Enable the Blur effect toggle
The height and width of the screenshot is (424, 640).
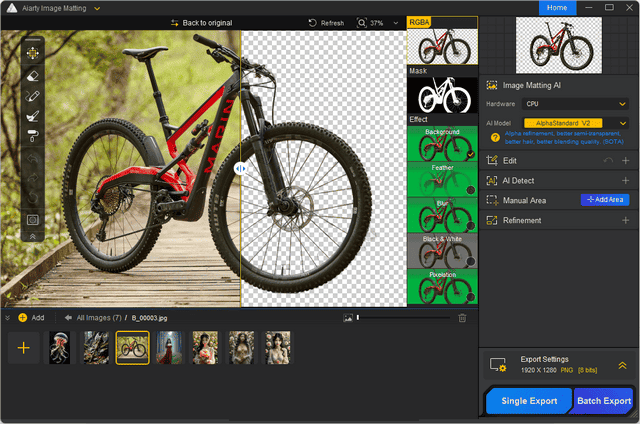[x=470, y=225]
